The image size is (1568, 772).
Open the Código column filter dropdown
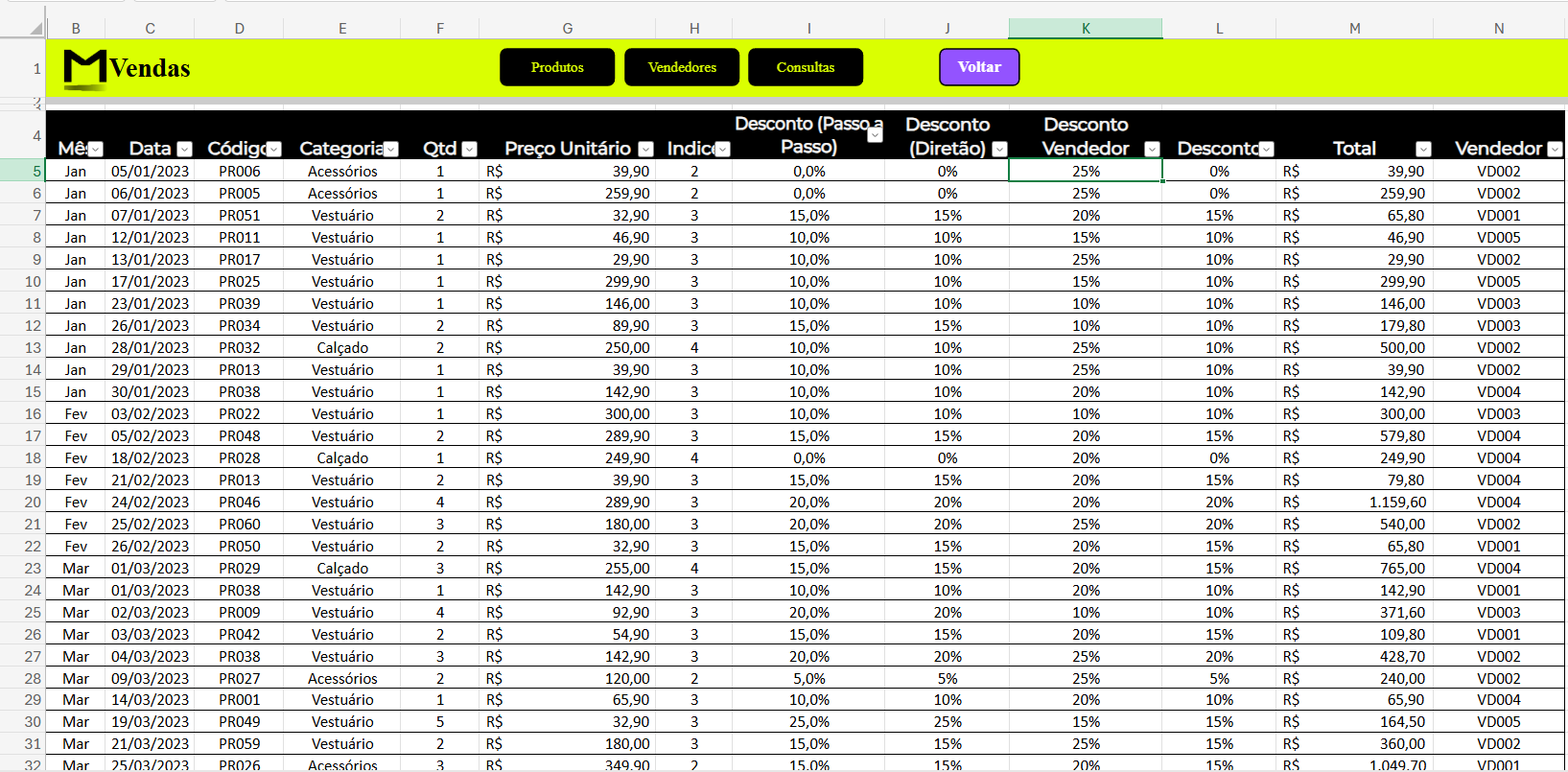click(274, 149)
